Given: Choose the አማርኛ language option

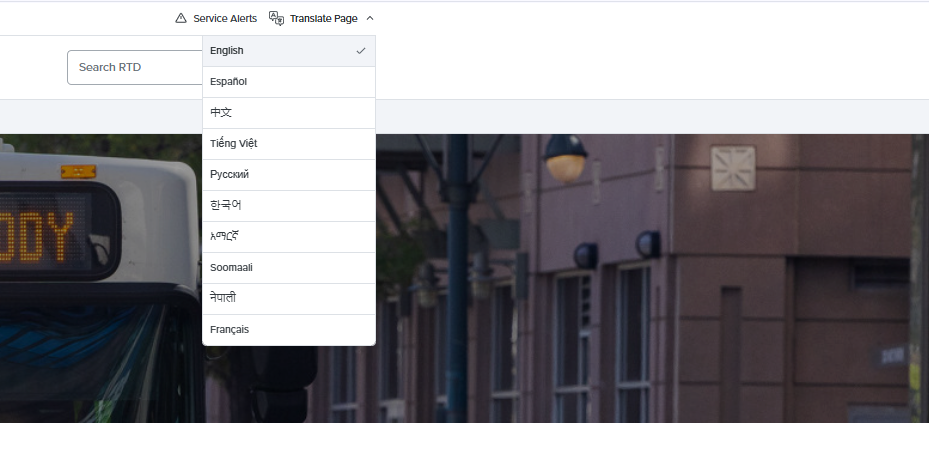Looking at the screenshot, I should point(289,237).
